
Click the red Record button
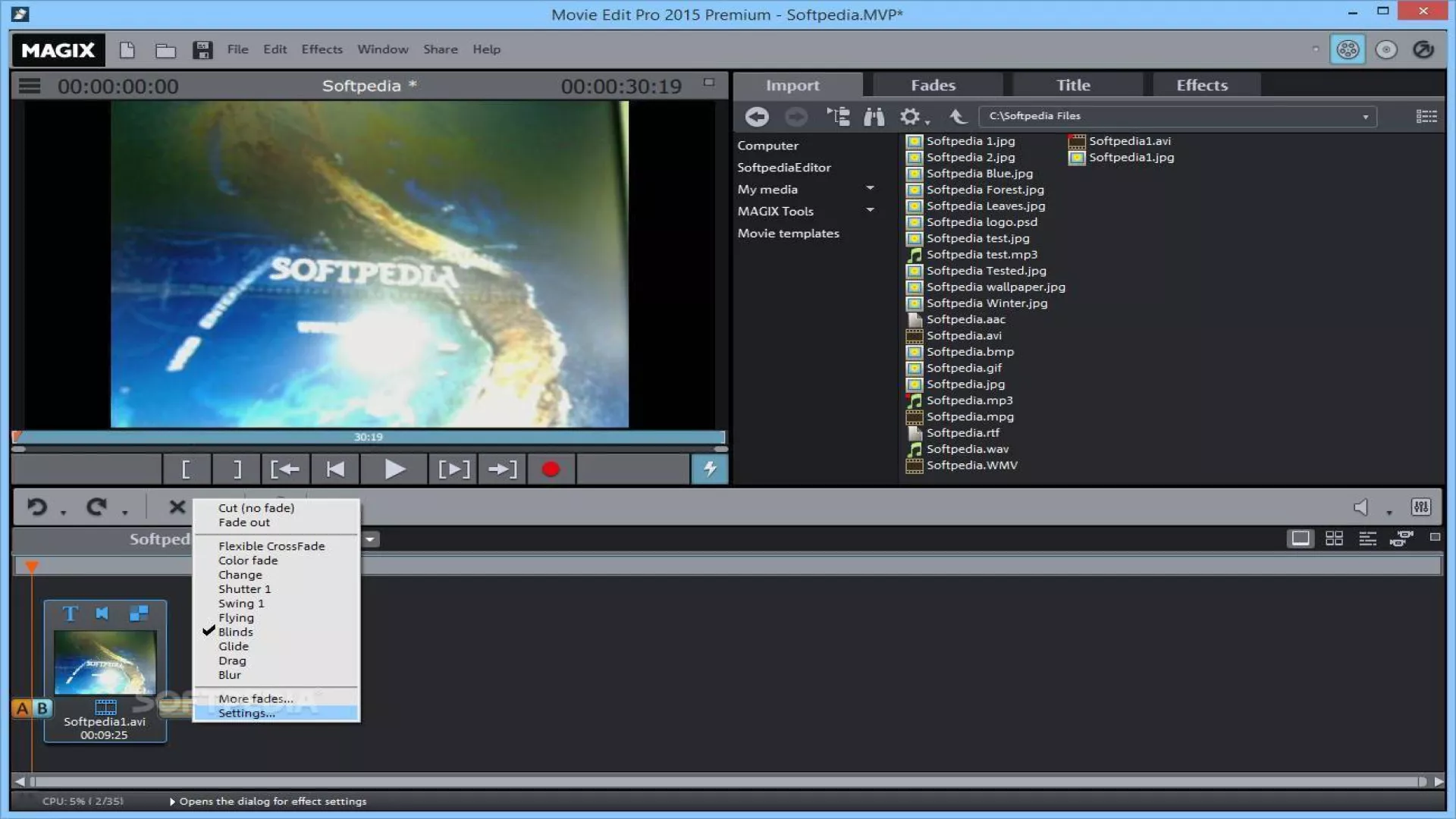[x=551, y=469]
